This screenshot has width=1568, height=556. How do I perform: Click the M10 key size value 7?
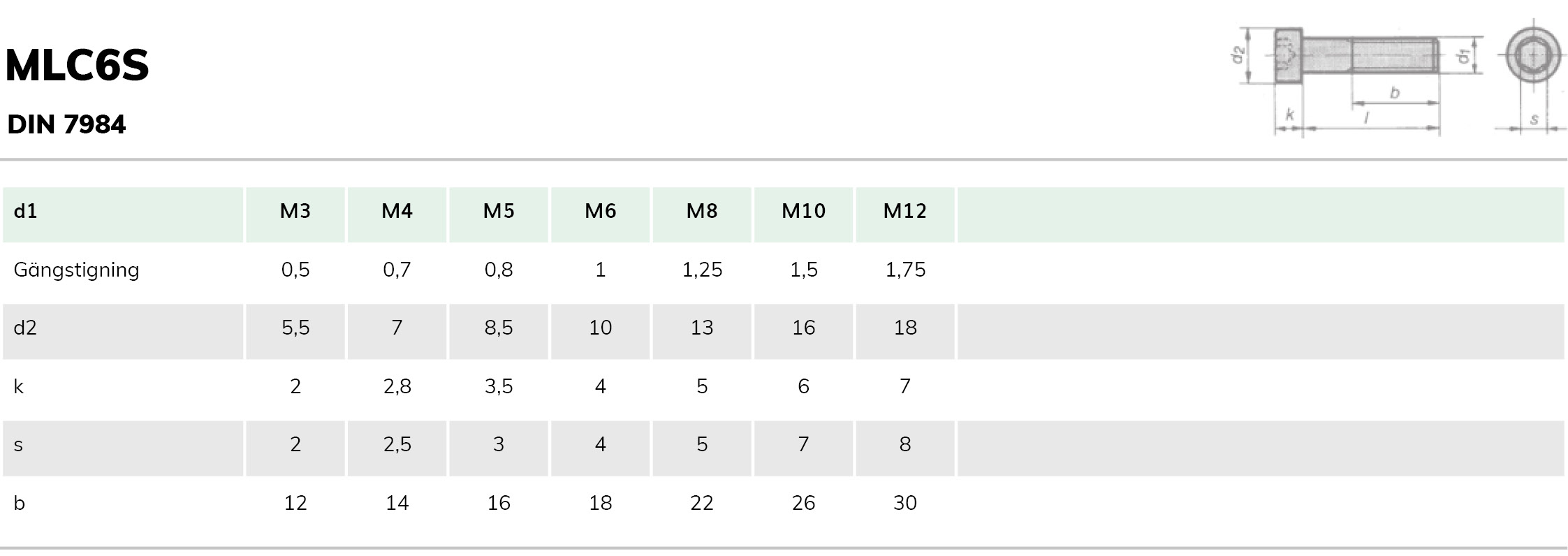pos(804,444)
